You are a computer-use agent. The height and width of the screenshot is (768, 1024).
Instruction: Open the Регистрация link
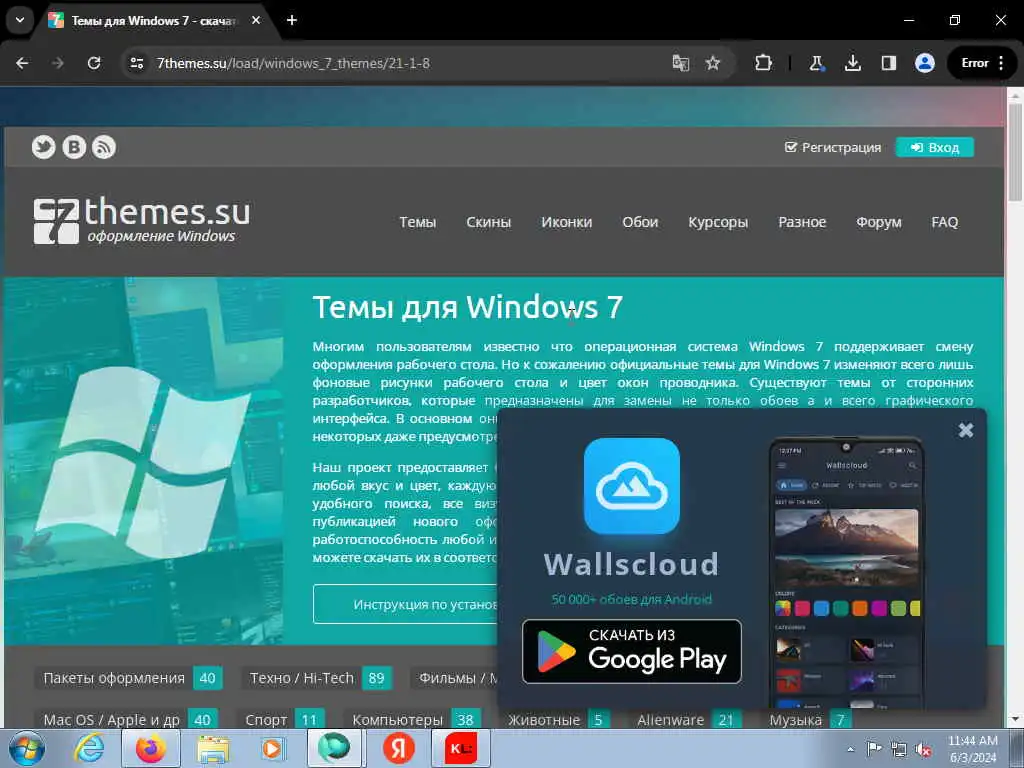pyautogui.click(x=833, y=148)
